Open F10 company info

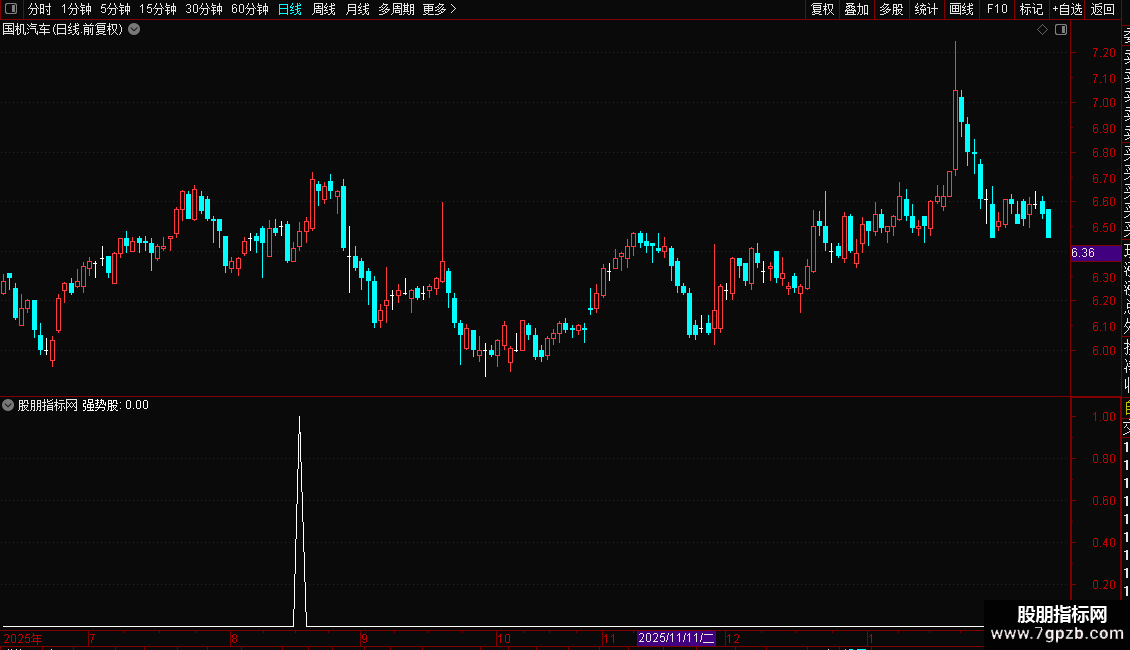(x=997, y=9)
